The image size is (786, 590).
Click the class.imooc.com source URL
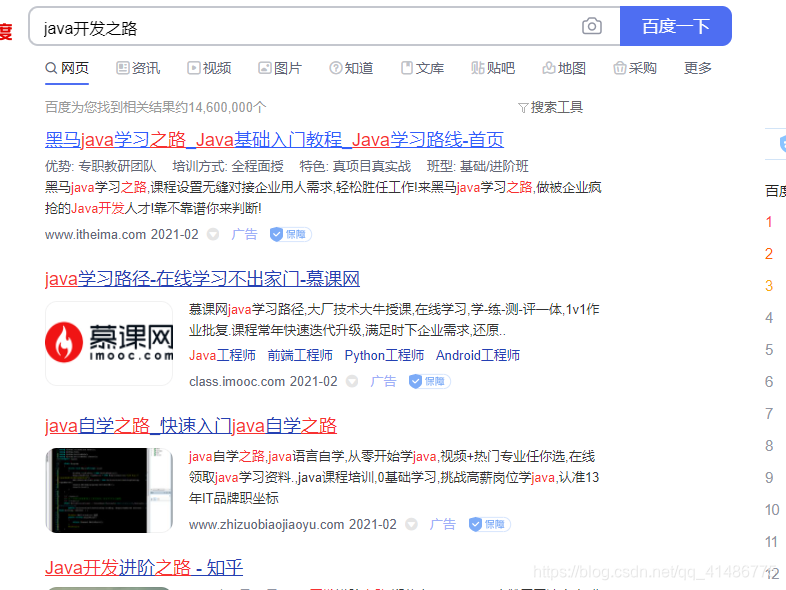(x=237, y=381)
